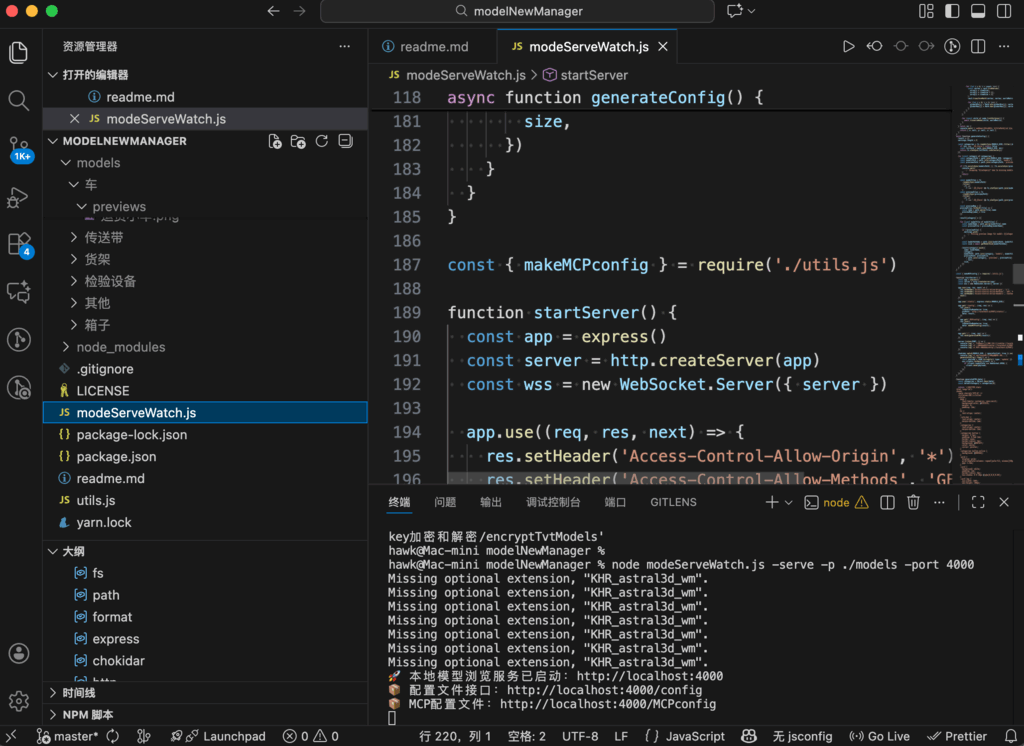The height and width of the screenshot is (746, 1024).
Task: Maximize the terminal panel size
Action: coord(978,502)
